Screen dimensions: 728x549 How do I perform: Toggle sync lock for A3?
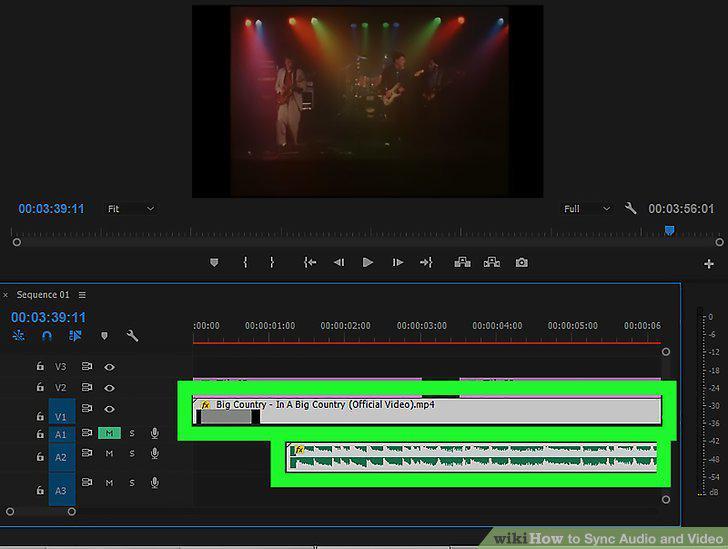[87, 482]
